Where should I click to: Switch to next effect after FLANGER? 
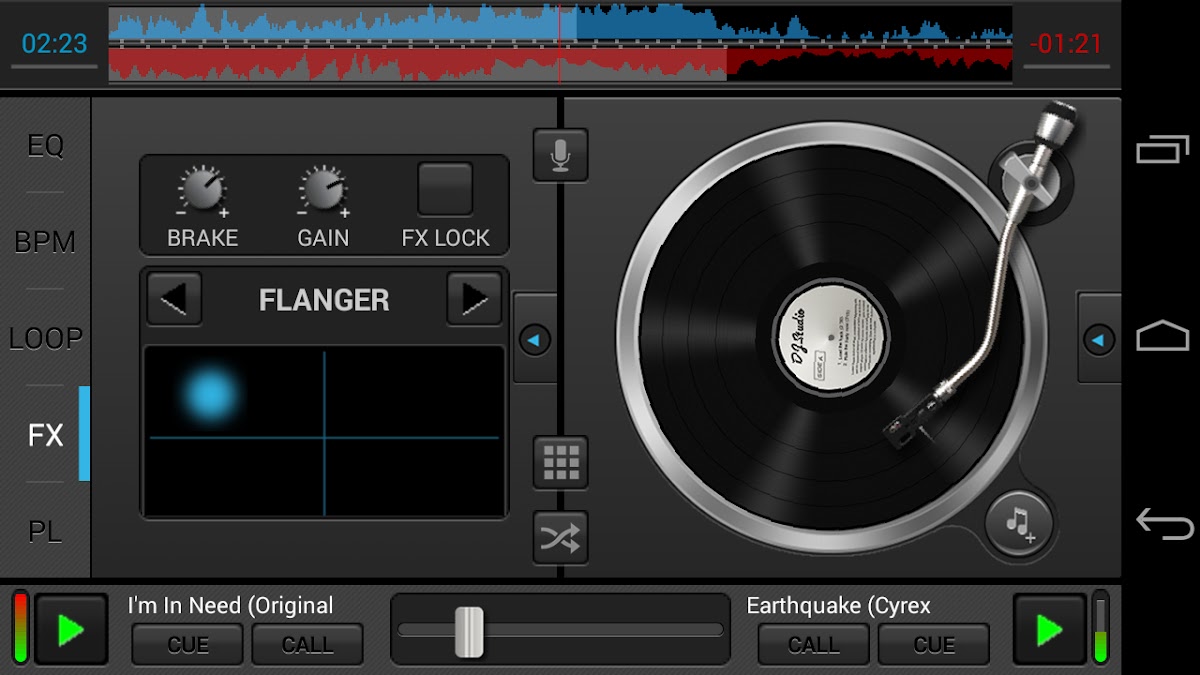474,299
